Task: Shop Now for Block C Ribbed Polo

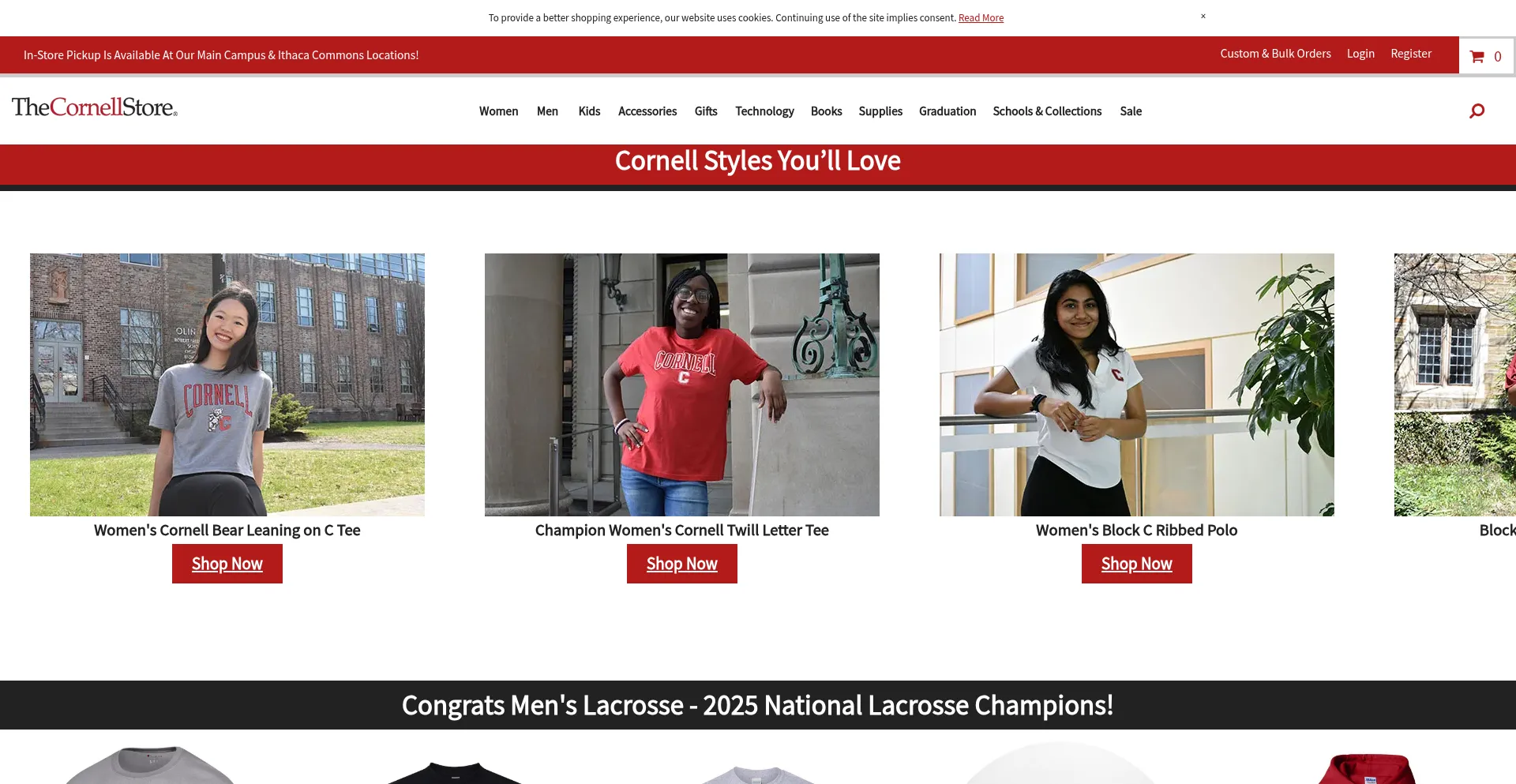Action: [x=1136, y=564]
